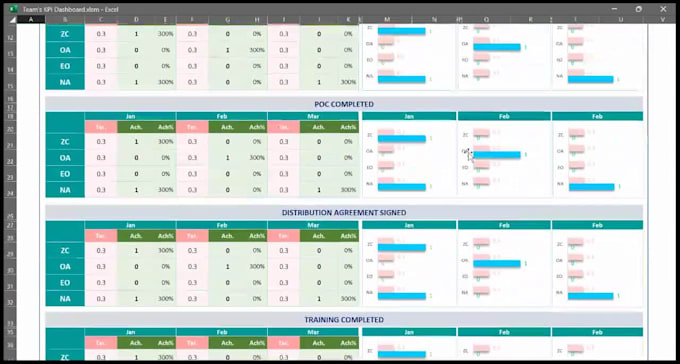This screenshot has width=680, height=364.
Task: Select cyan ZC bar in DISTRIBUTION AGREEMENT Jan chart
Action: (402, 248)
